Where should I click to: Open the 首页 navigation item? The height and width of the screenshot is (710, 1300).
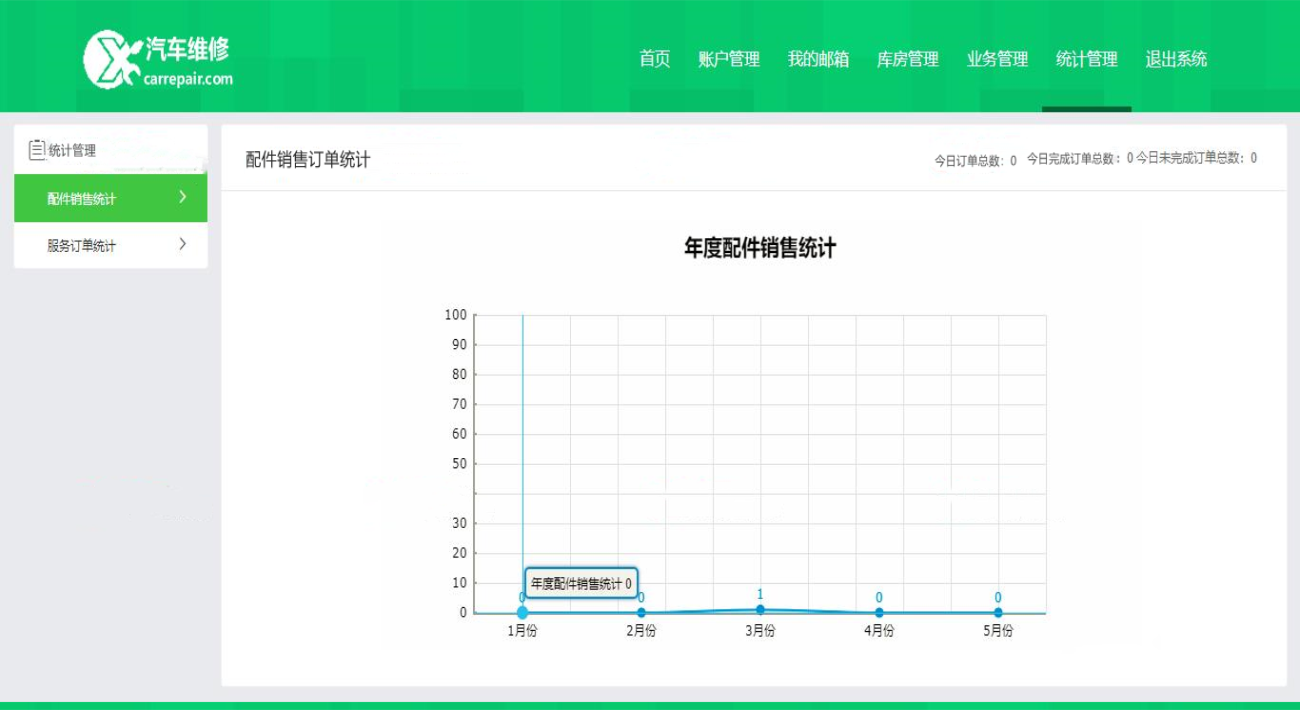point(655,59)
